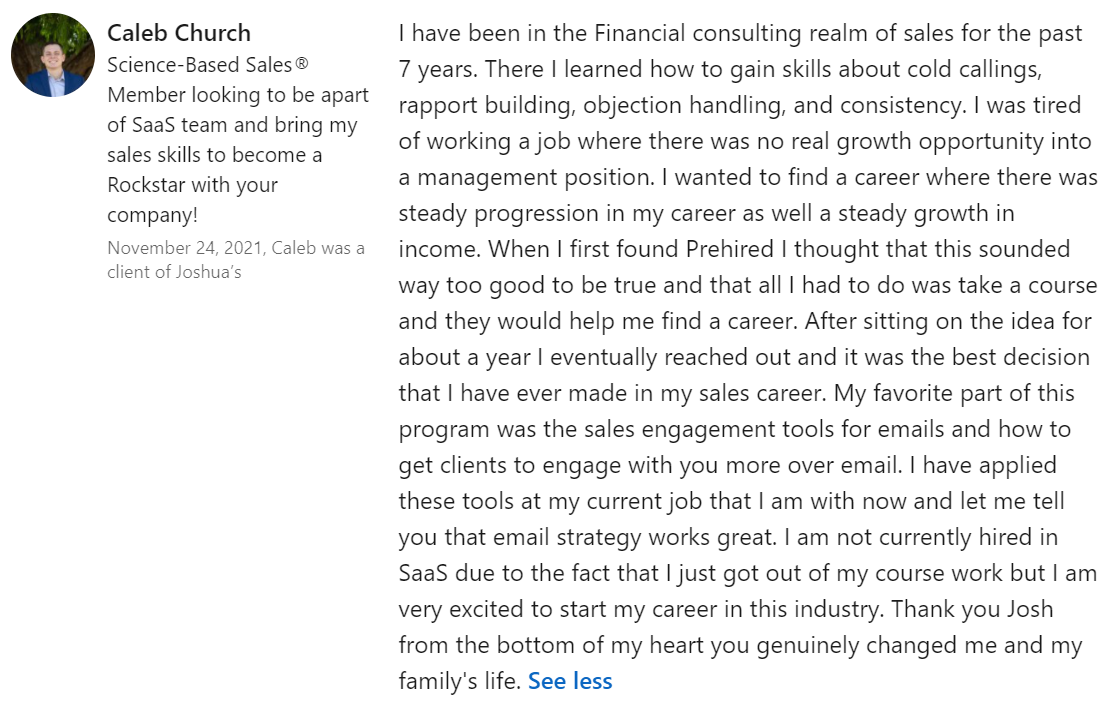Click "of SaaS team and bring my" headline line
The height and width of the screenshot is (708, 1115).
click(x=232, y=125)
